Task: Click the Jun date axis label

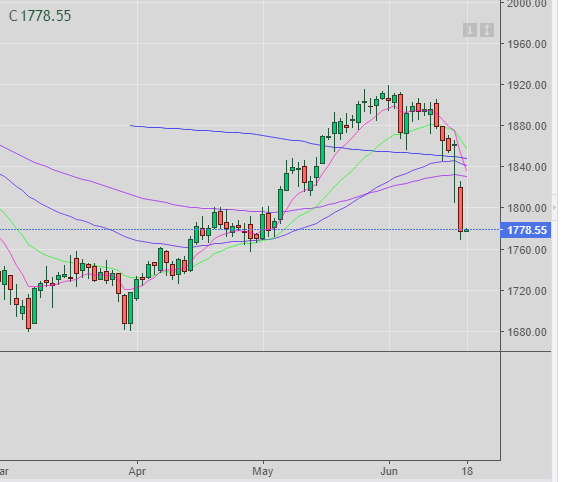Action: (389, 472)
